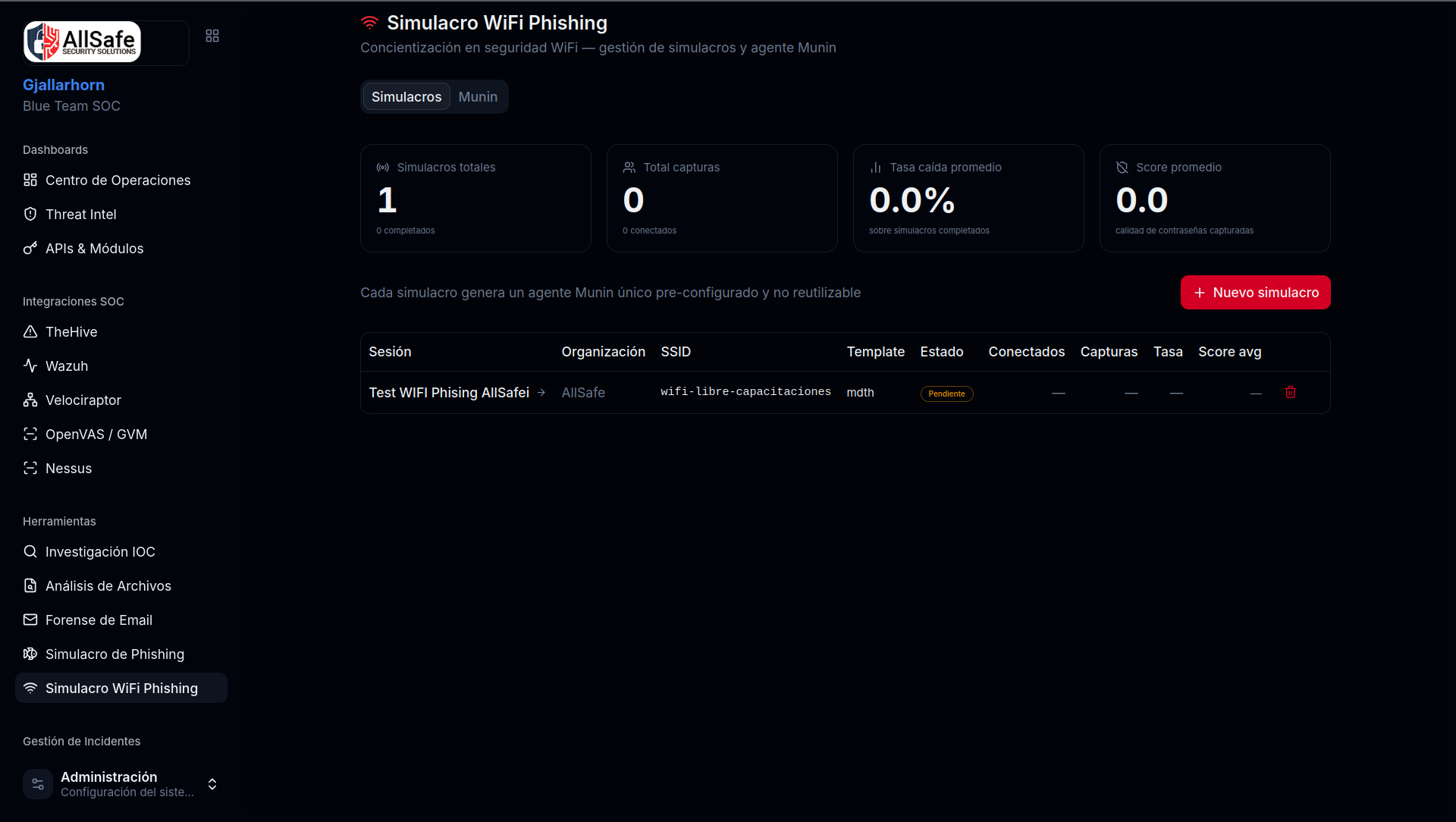The height and width of the screenshot is (822, 1456).
Task: Click the Score avg column header
Action: [x=1229, y=352]
